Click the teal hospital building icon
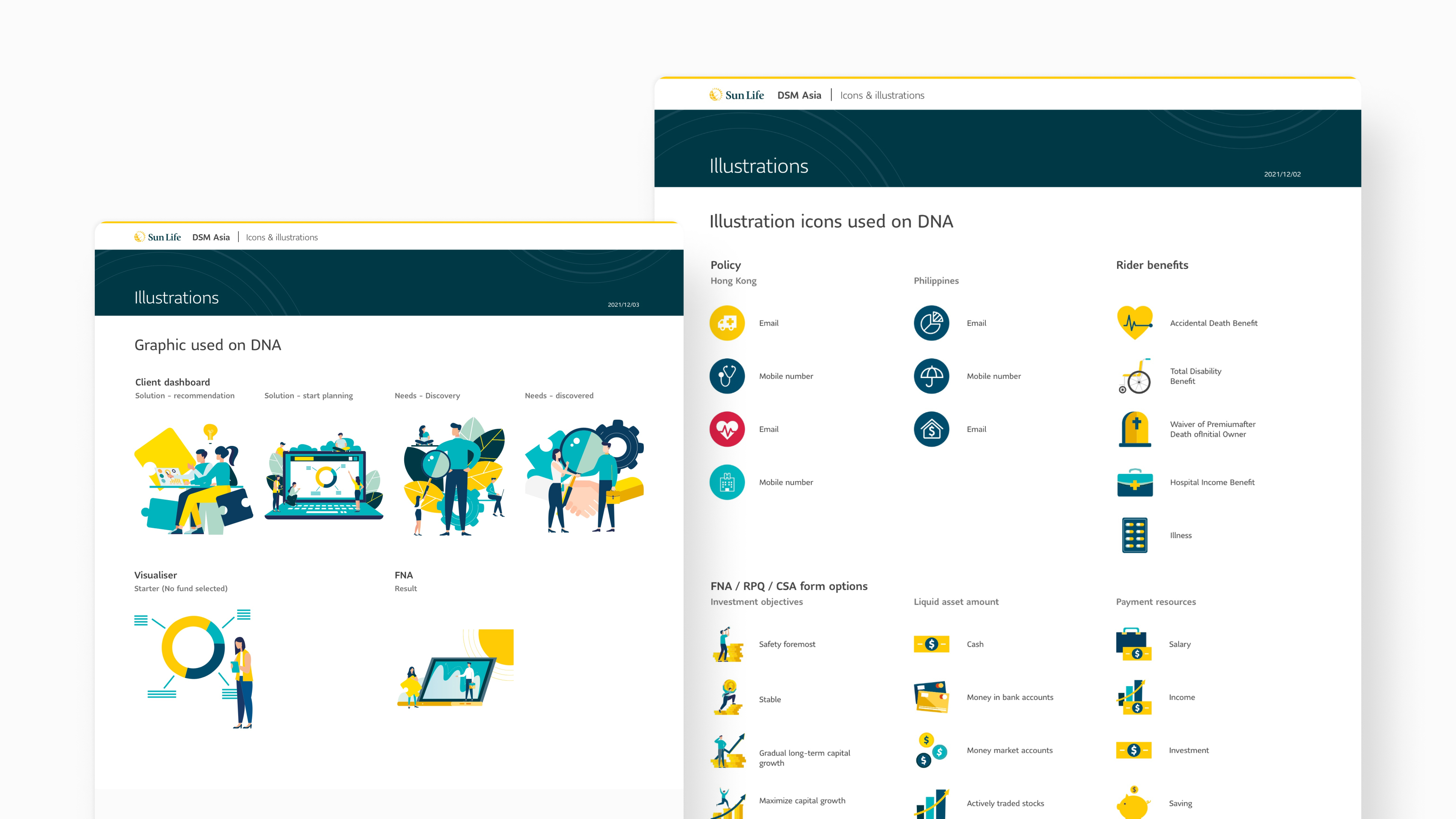1456x819 pixels. click(727, 482)
